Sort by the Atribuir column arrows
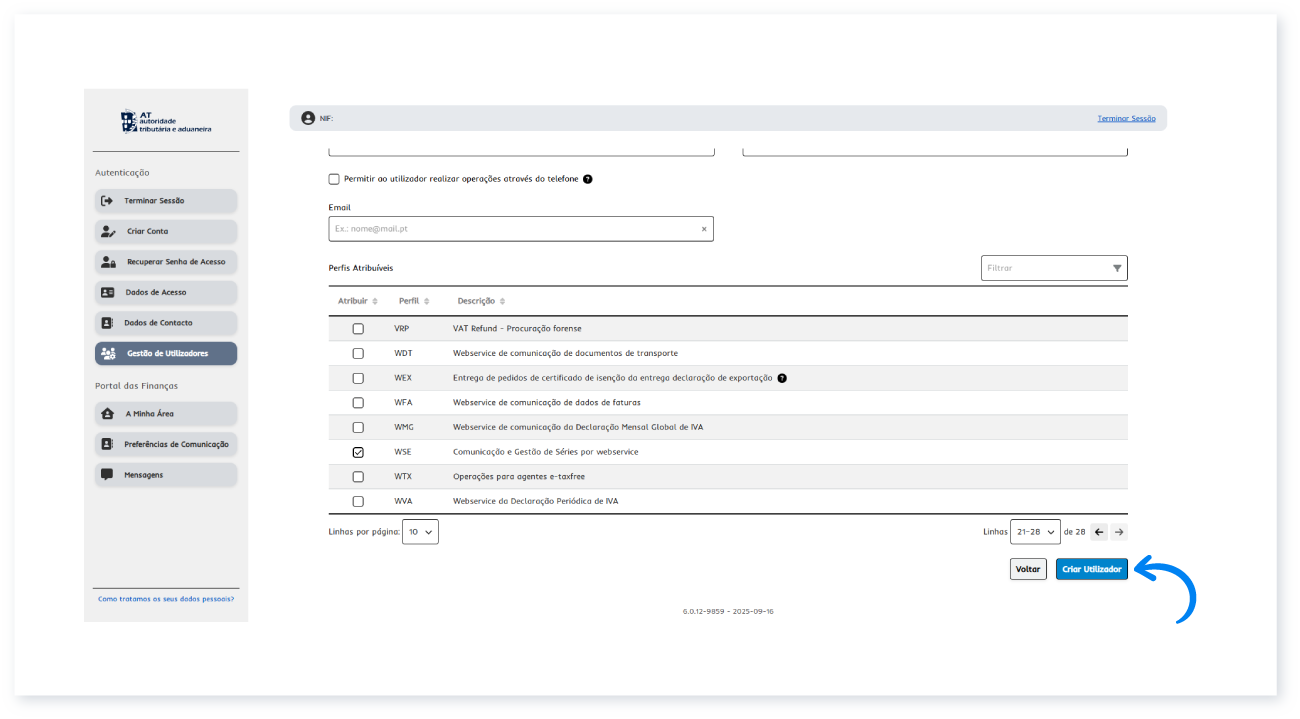Image resolution: width=1300 pixels, height=719 pixels. pyautogui.click(x=375, y=301)
